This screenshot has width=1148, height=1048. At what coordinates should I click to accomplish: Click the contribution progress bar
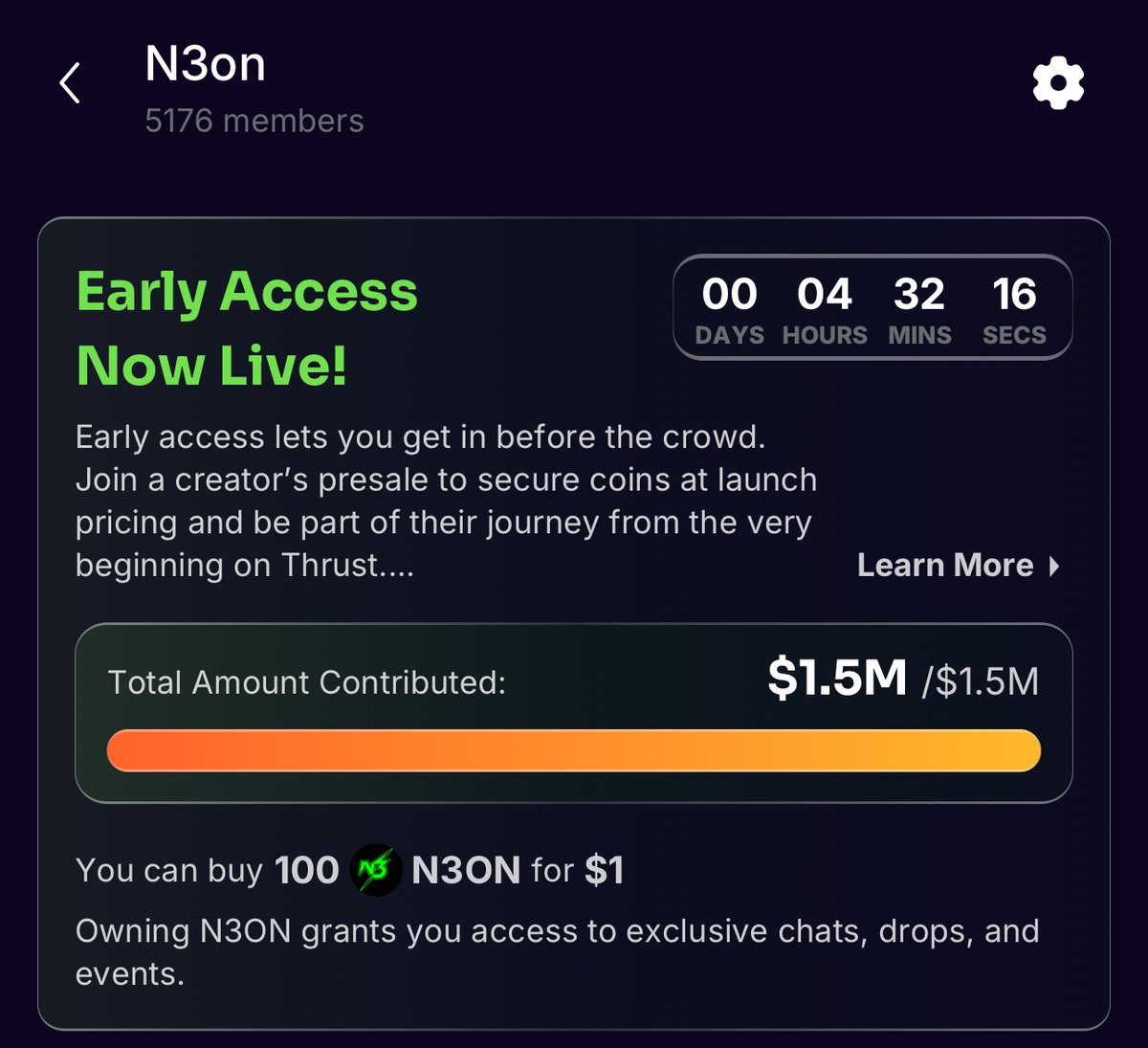tap(574, 751)
